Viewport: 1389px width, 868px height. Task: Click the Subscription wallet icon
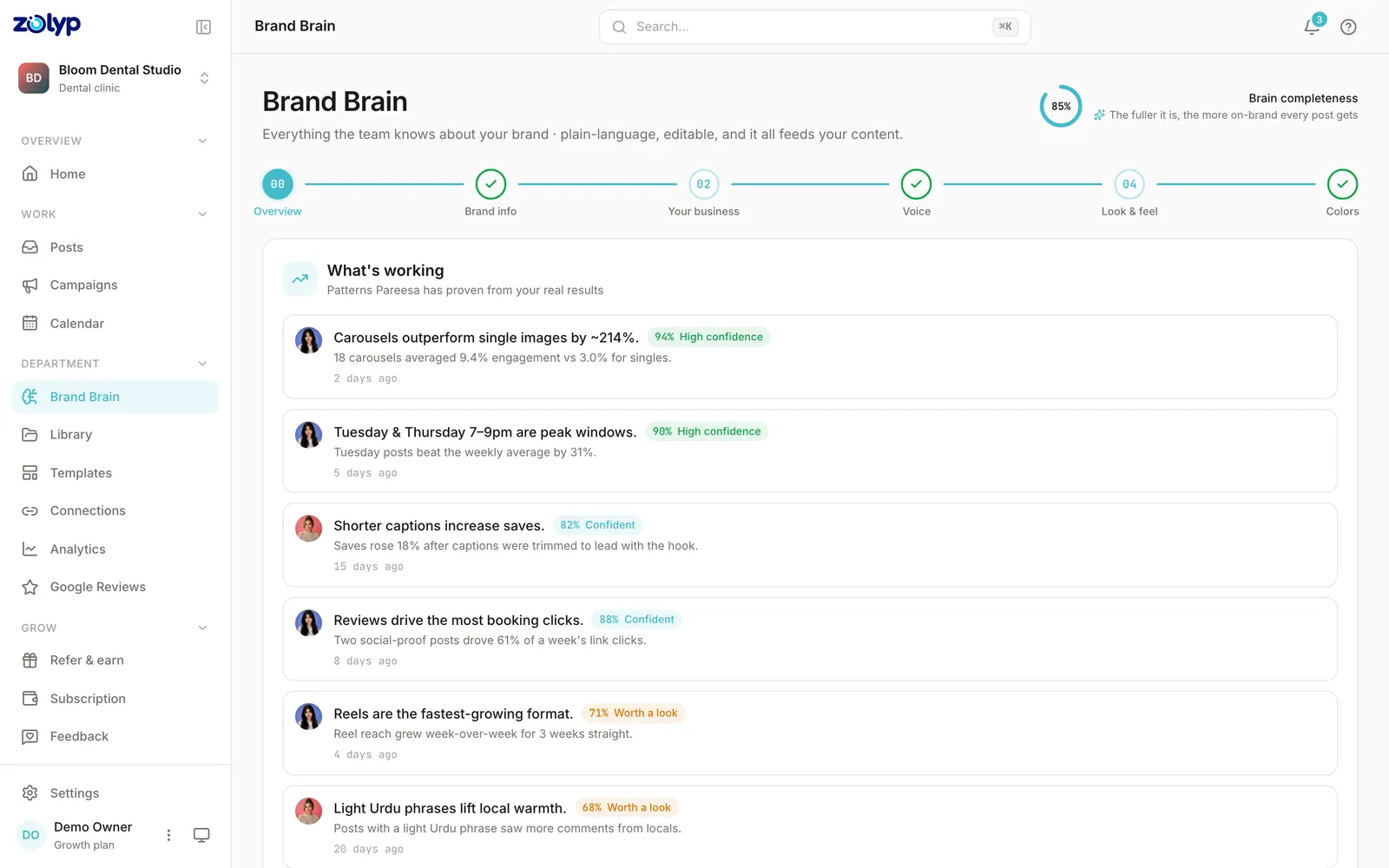pyautogui.click(x=30, y=699)
